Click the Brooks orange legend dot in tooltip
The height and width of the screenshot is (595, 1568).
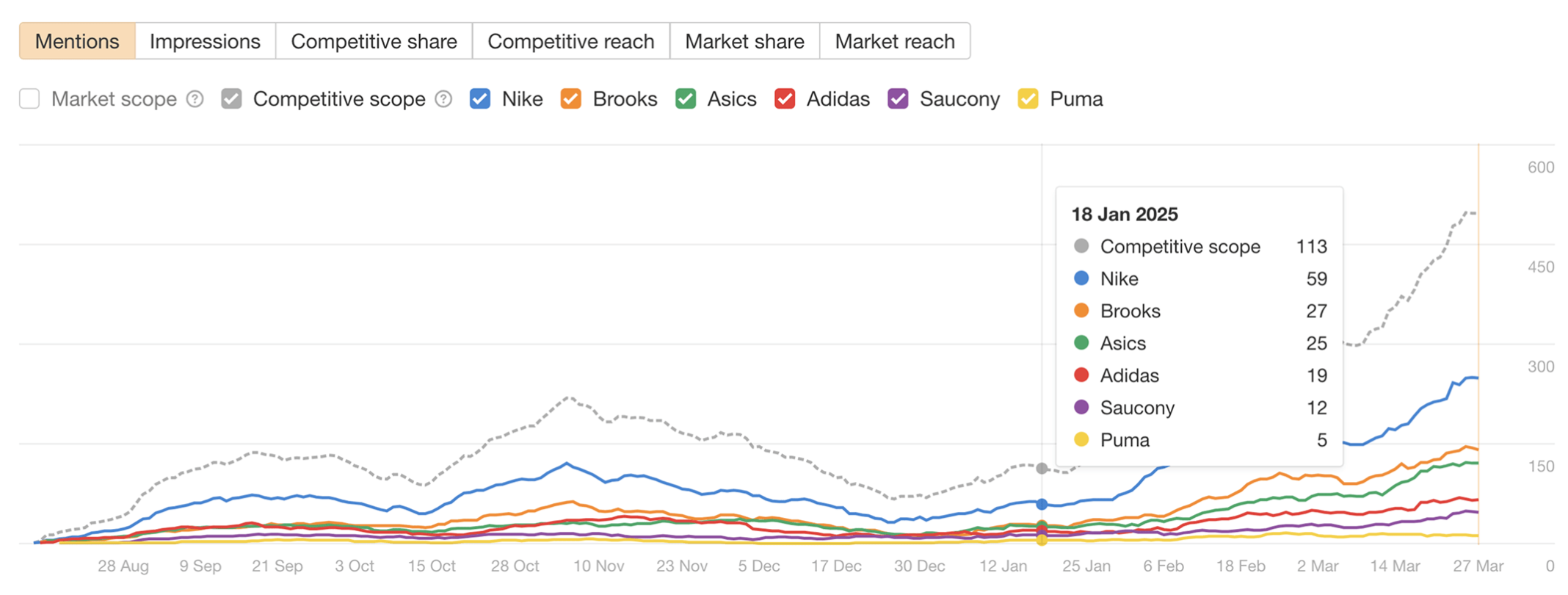tap(1081, 311)
